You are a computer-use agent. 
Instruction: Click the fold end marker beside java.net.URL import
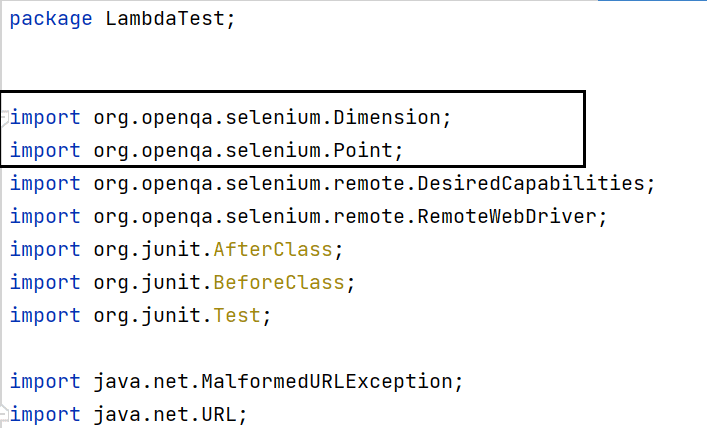(x=5, y=414)
